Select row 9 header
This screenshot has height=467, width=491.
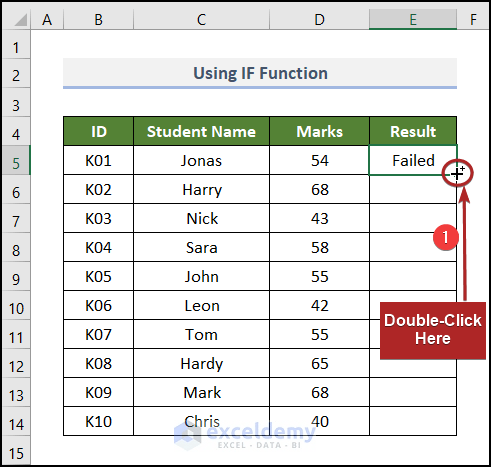coord(16,276)
